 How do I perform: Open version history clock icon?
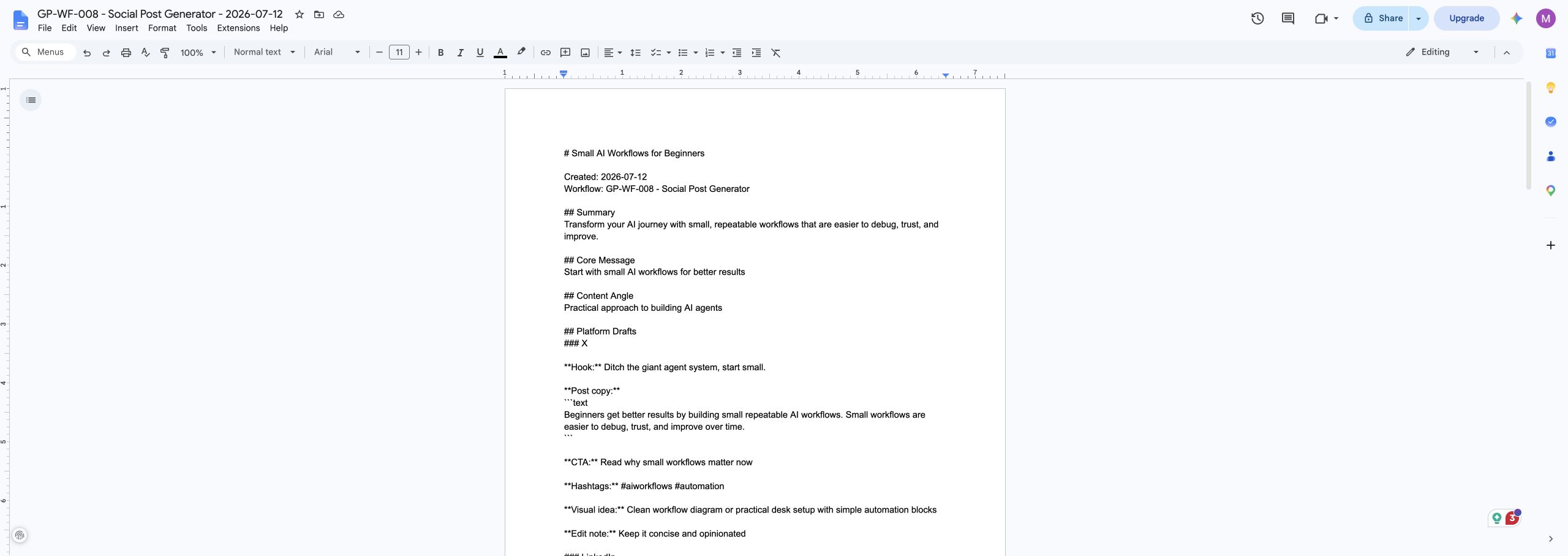(1257, 18)
